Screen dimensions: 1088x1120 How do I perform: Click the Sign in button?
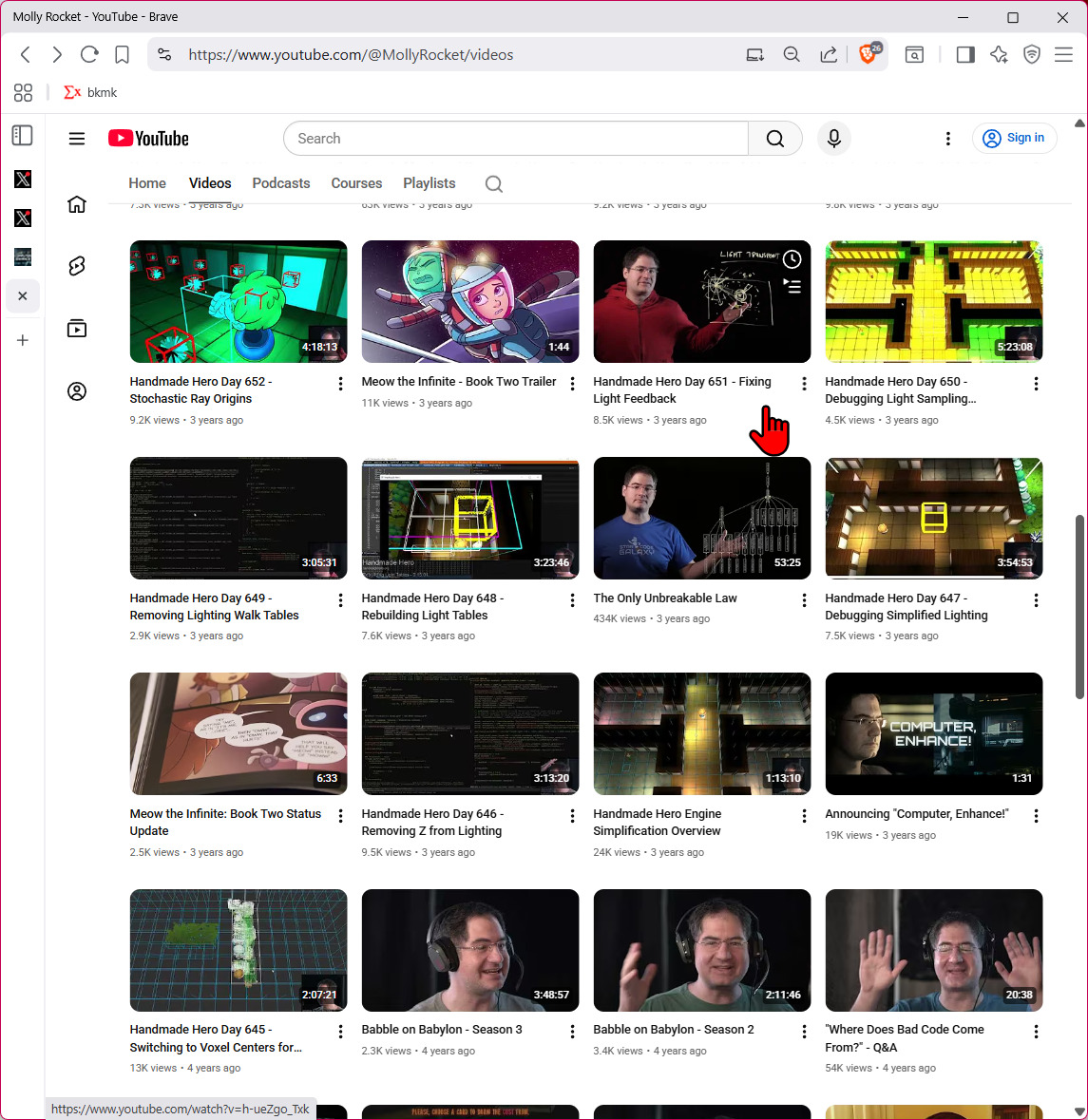1014,139
